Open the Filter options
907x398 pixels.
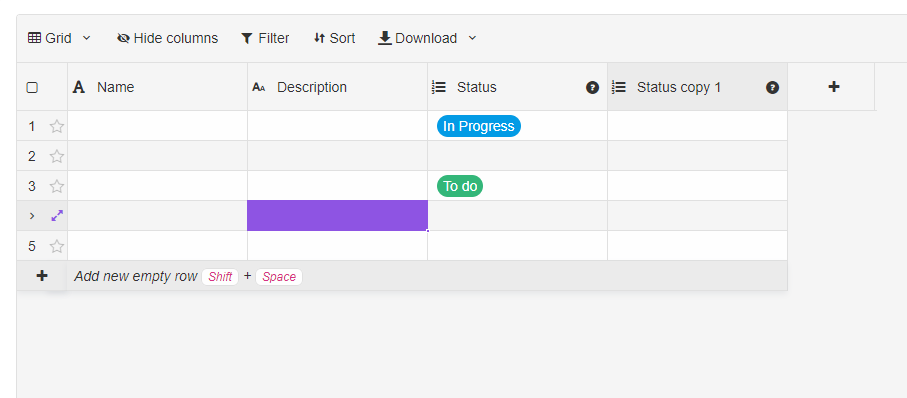(x=265, y=38)
